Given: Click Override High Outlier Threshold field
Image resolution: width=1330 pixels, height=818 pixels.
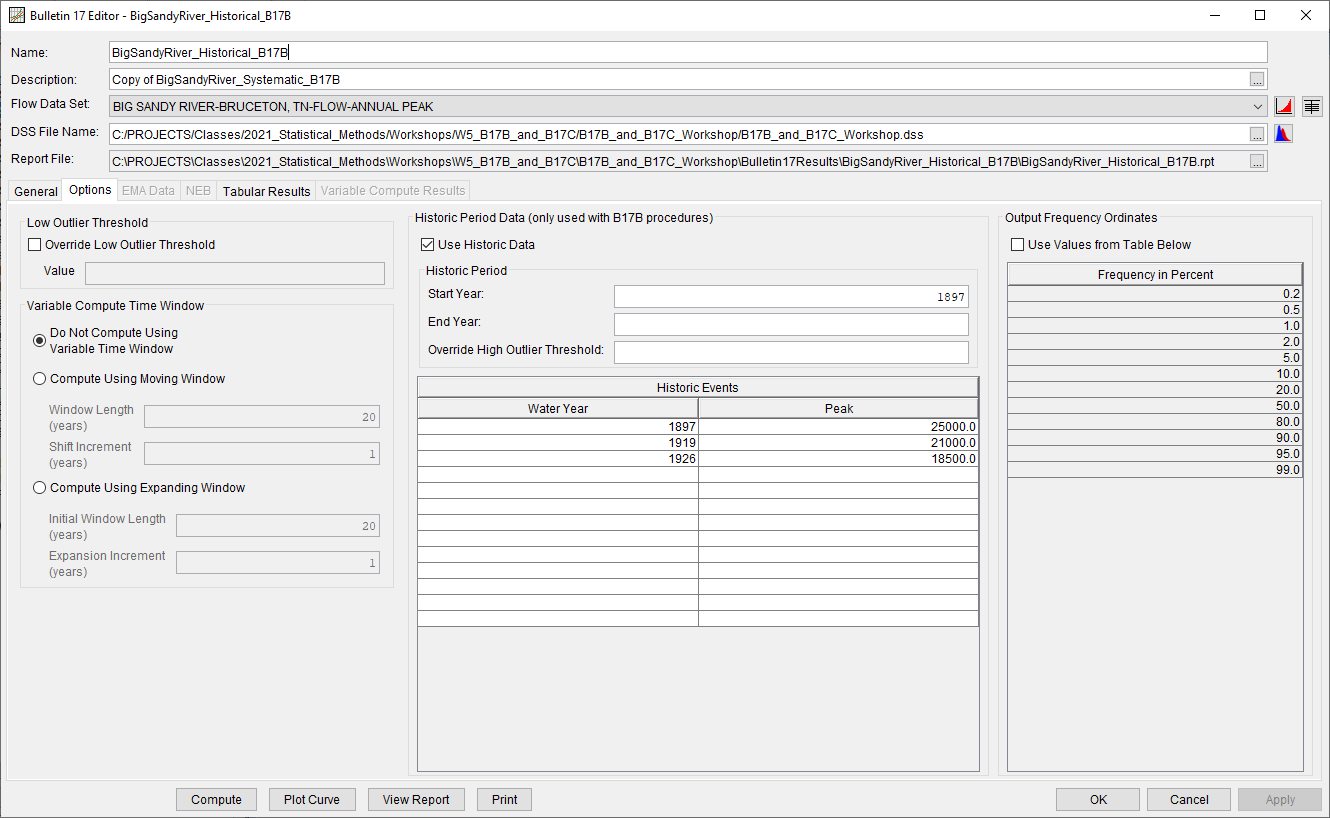Looking at the screenshot, I should pos(791,352).
